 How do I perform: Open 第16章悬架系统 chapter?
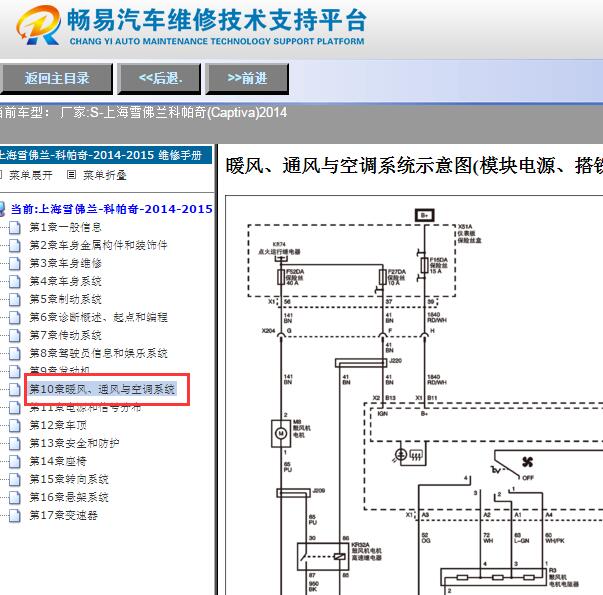[x=69, y=497]
